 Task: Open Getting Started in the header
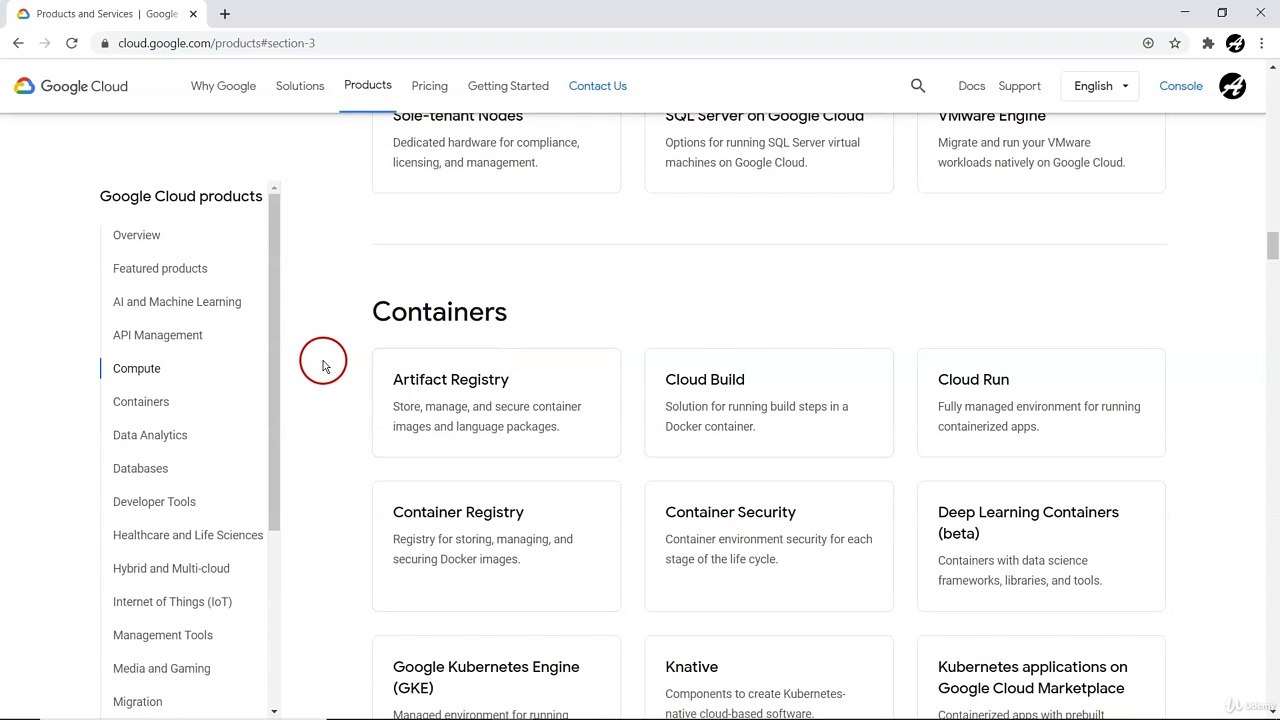click(x=508, y=86)
